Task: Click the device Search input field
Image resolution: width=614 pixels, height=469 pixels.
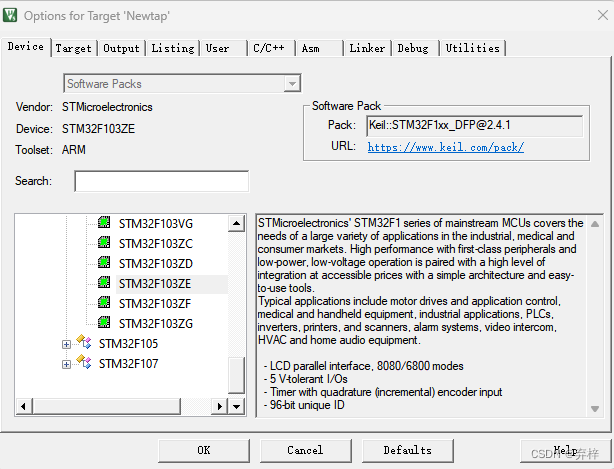Action: pyautogui.click(x=161, y=181)
